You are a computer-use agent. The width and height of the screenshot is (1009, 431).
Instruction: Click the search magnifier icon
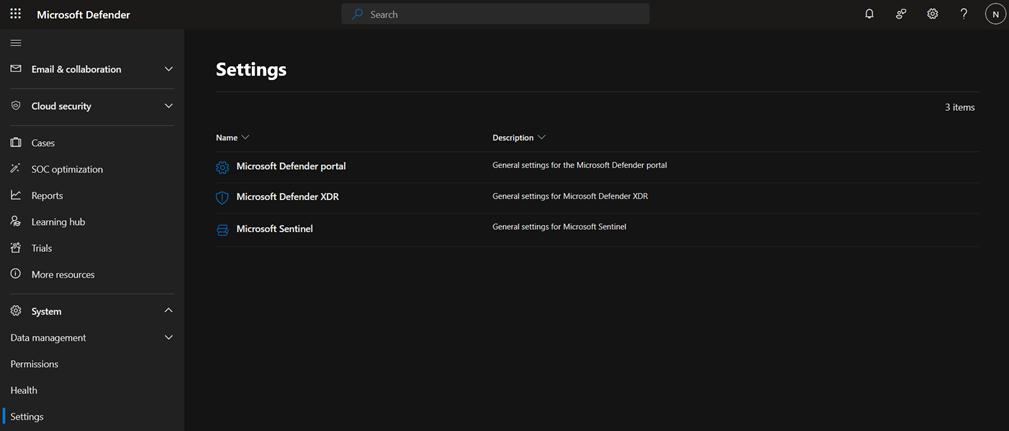pos(357,14)
